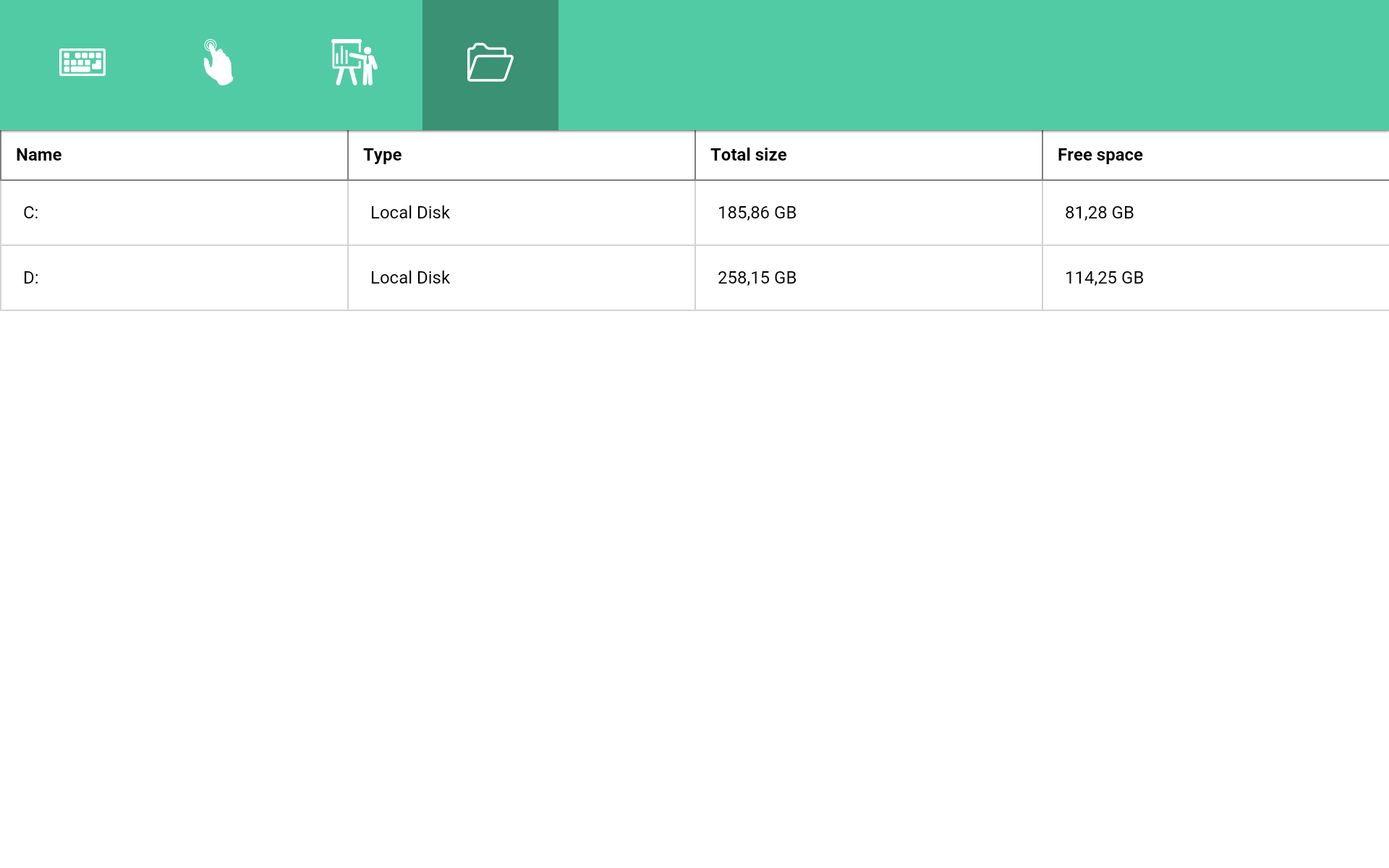Click divider between Total size and Free space

[x=1042, y=155]
